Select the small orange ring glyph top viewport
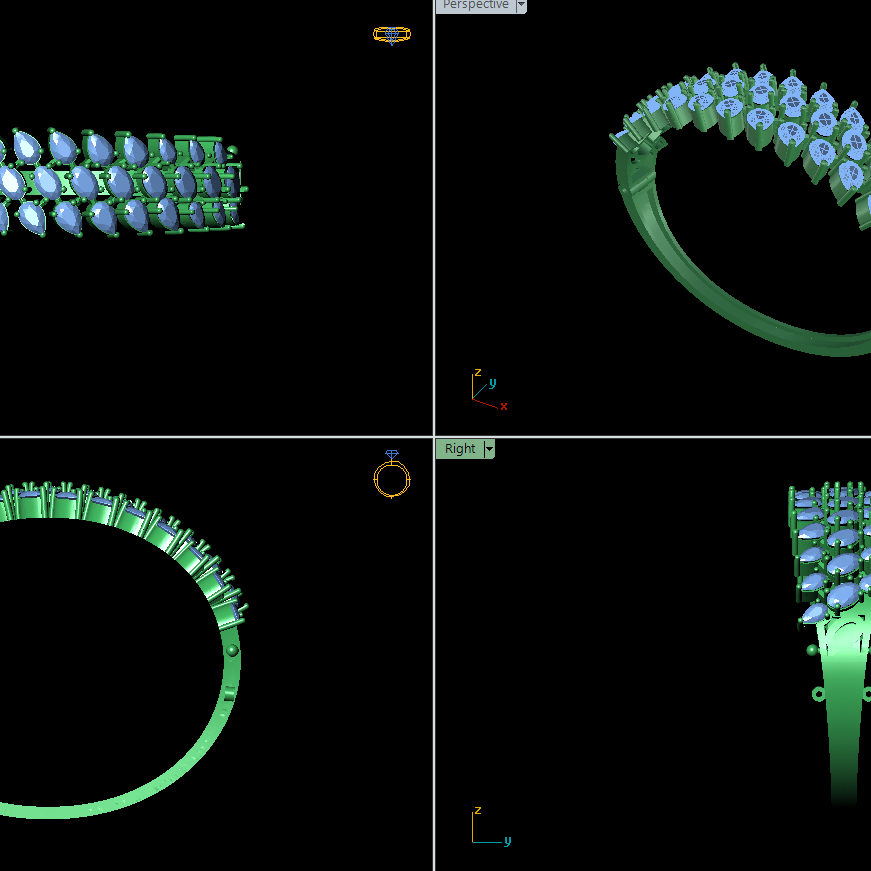The height and width of the screenshot is (871, 871). pyautogui.click(x=391, y=35)
